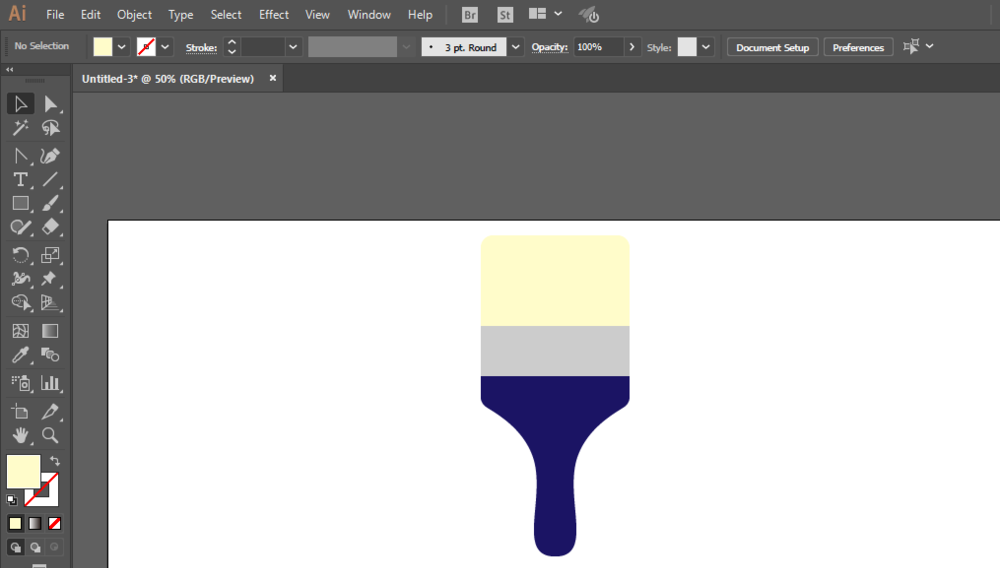This screenshot has height=568, width=1000.
Task: Open the 3 pt. Round brush dropdown
Action: [x=515, y=47]
